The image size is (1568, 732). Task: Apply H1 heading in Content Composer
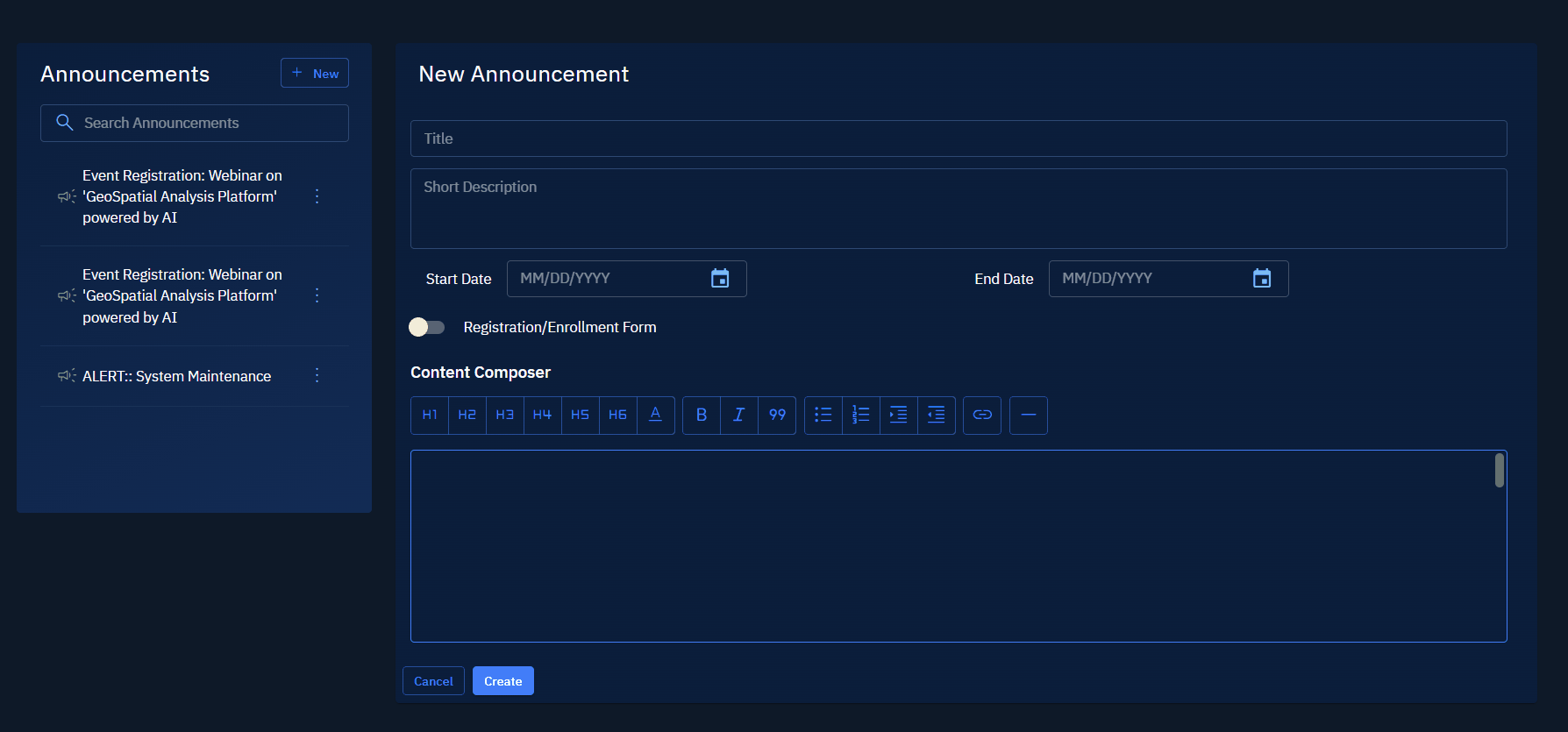point(430,416)
